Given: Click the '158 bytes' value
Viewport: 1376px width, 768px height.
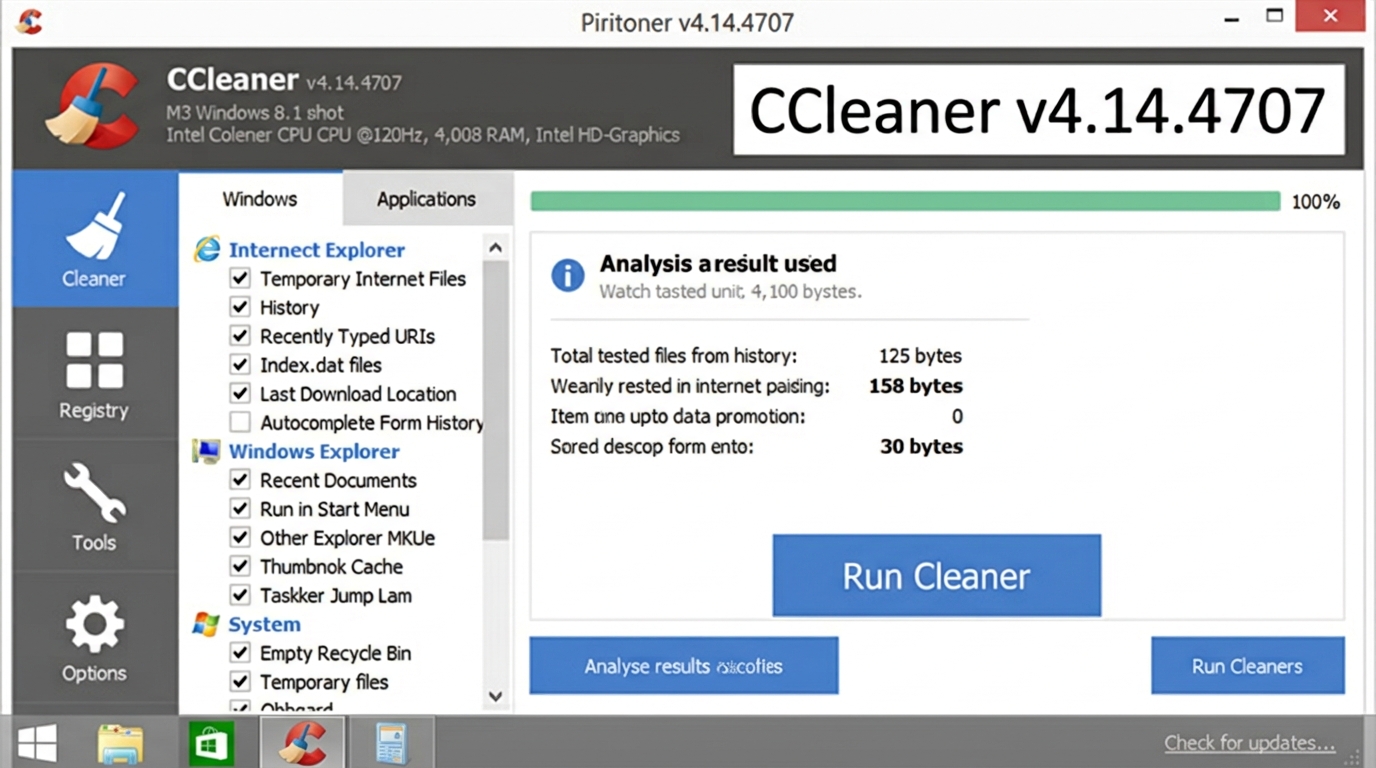Looking at the screenshot, I should pyautogui.click(x=916, y=386).
